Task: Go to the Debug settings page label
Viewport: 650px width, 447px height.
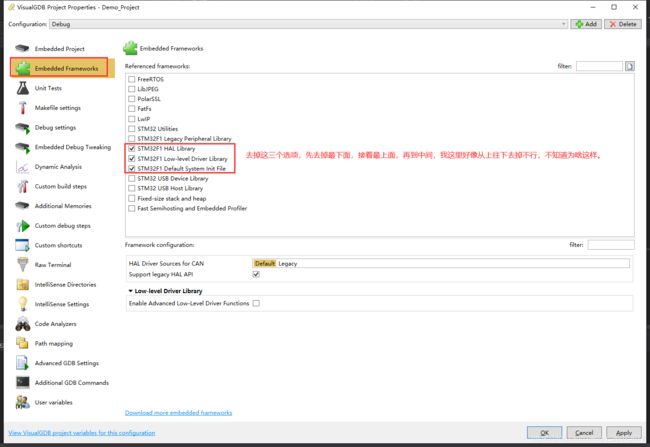Action: click(55, 127)
